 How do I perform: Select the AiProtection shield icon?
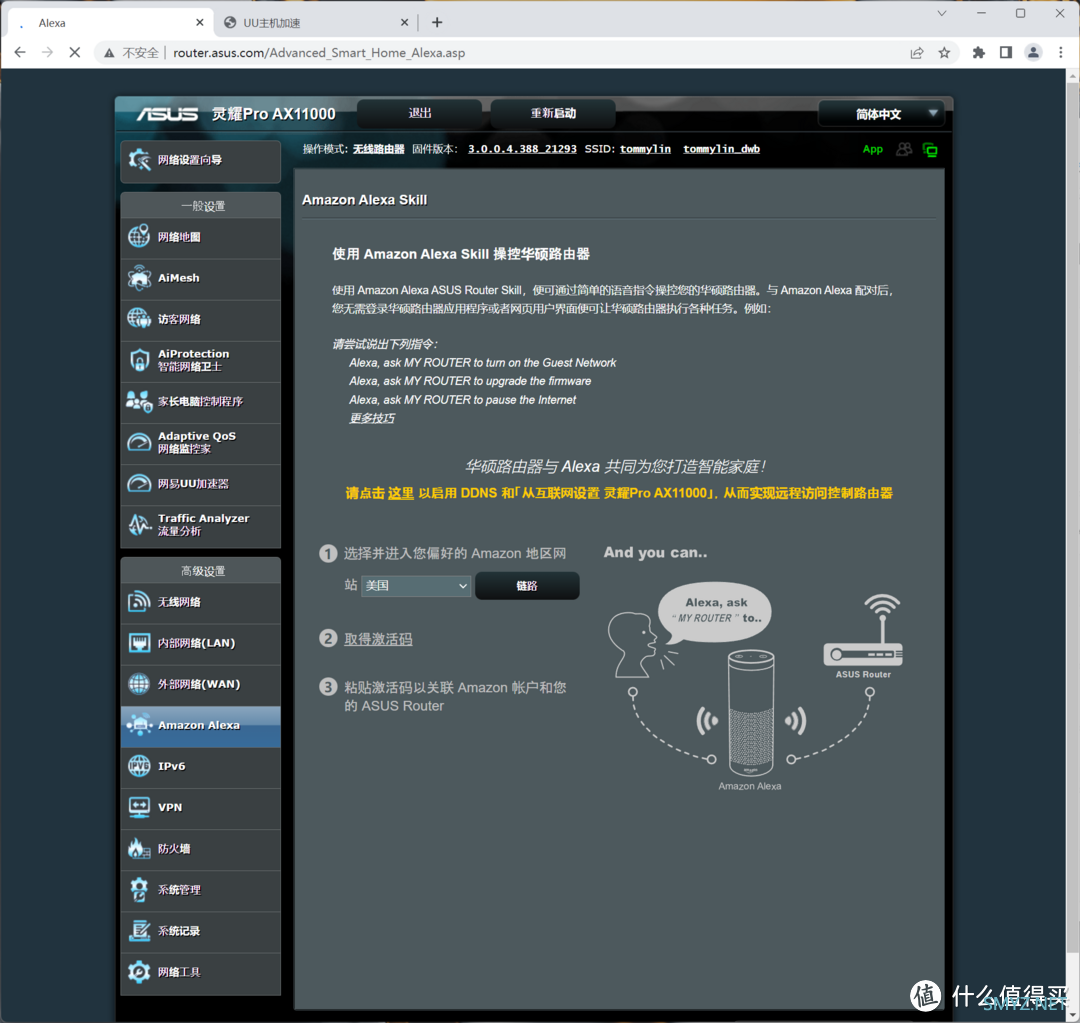tap(139, 360)
